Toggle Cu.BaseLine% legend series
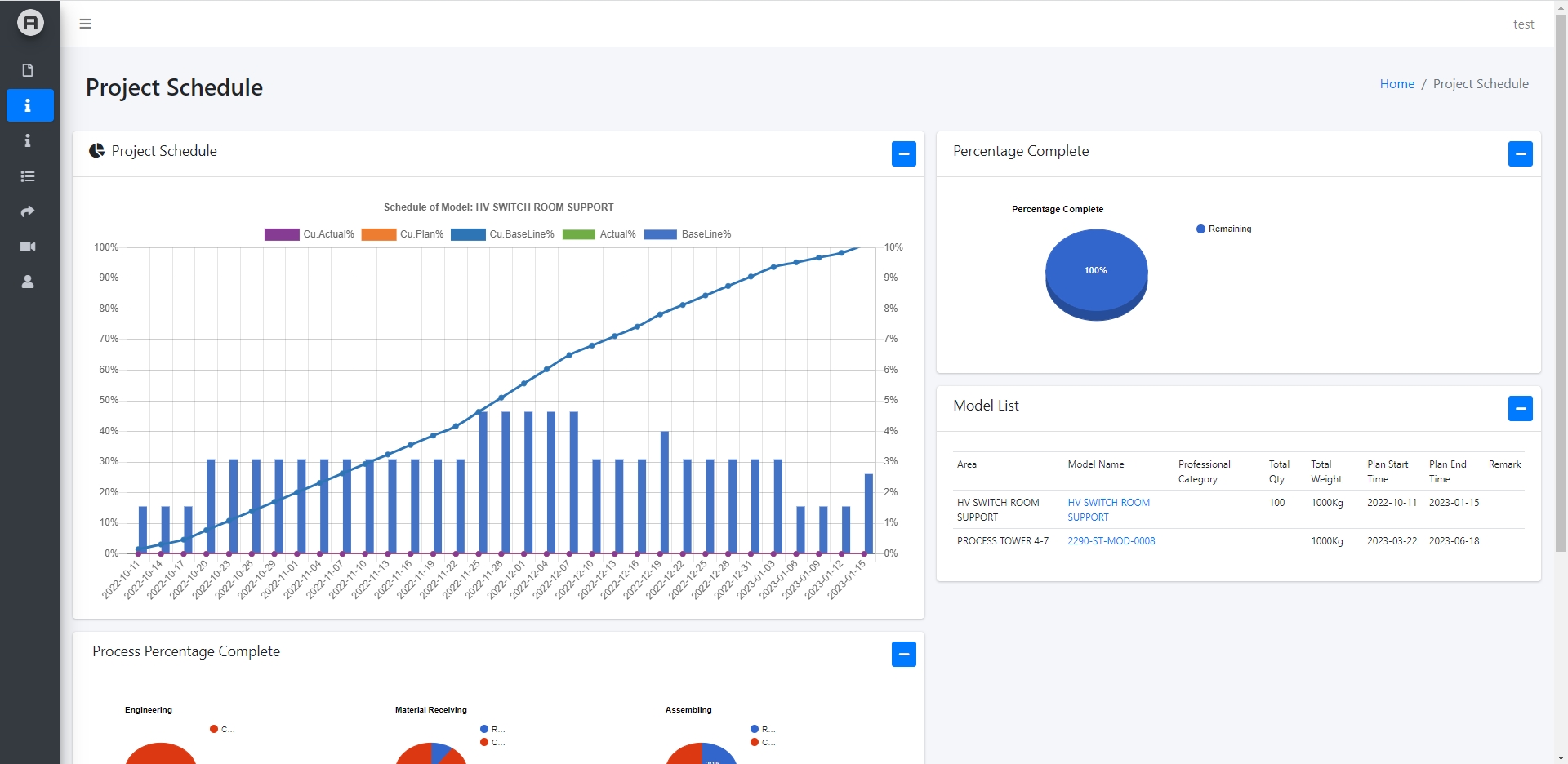1568x764 pixels. click(x=502, y=234)
